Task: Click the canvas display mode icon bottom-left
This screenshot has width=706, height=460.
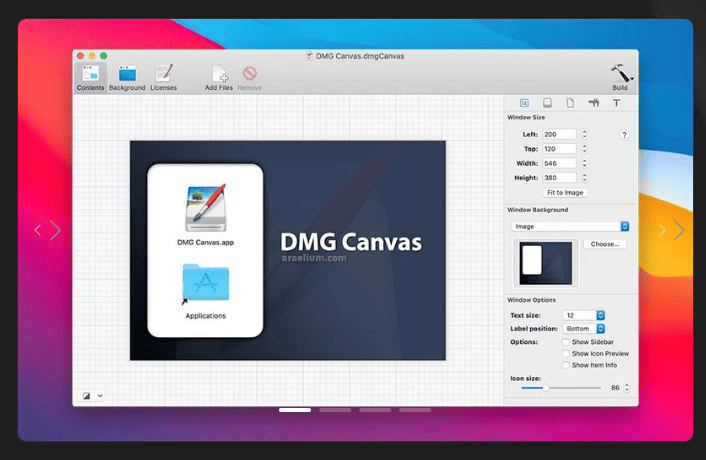Action: point(86,396)
